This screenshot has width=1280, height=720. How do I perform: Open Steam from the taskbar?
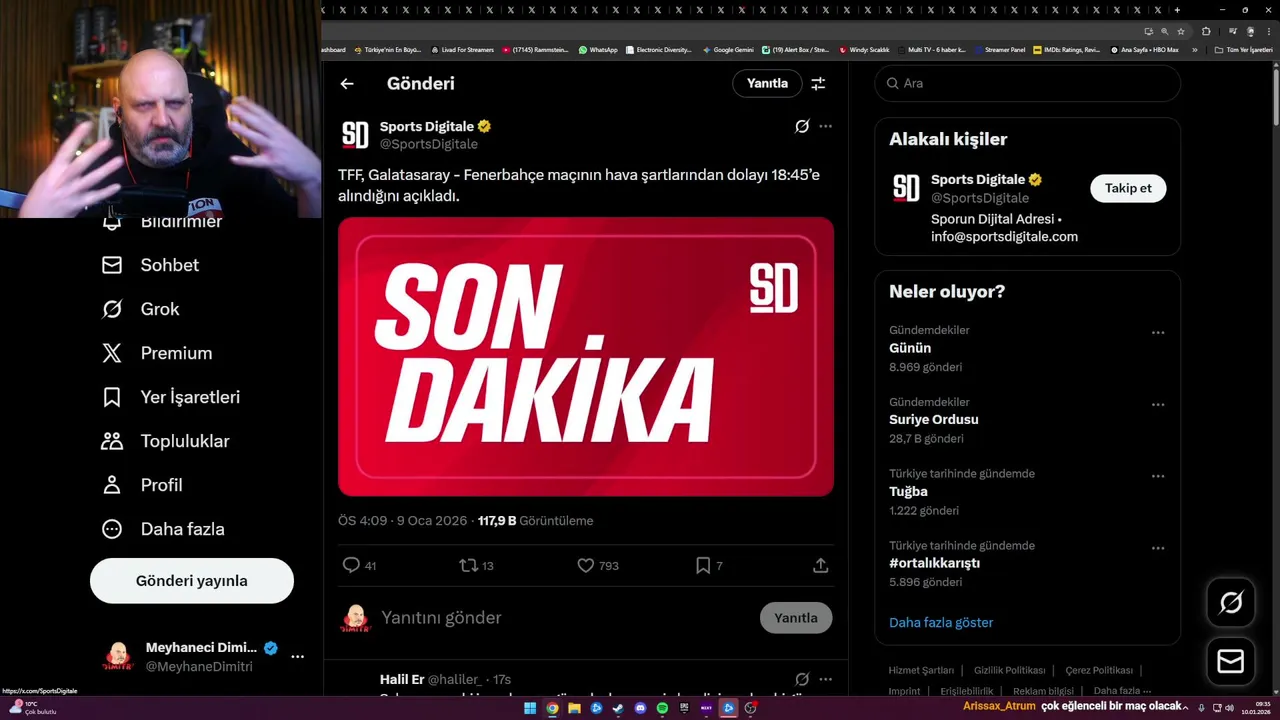click(x=618, y=708)
